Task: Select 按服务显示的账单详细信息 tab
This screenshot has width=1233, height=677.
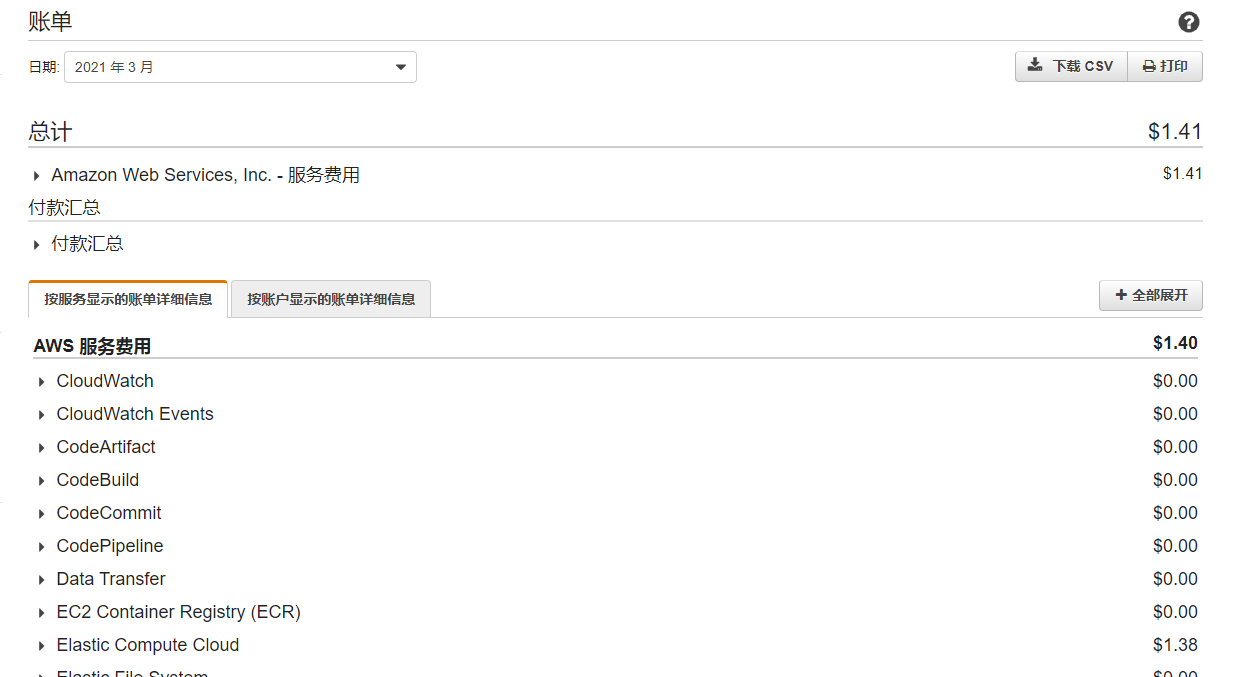Action: [128, 299]
